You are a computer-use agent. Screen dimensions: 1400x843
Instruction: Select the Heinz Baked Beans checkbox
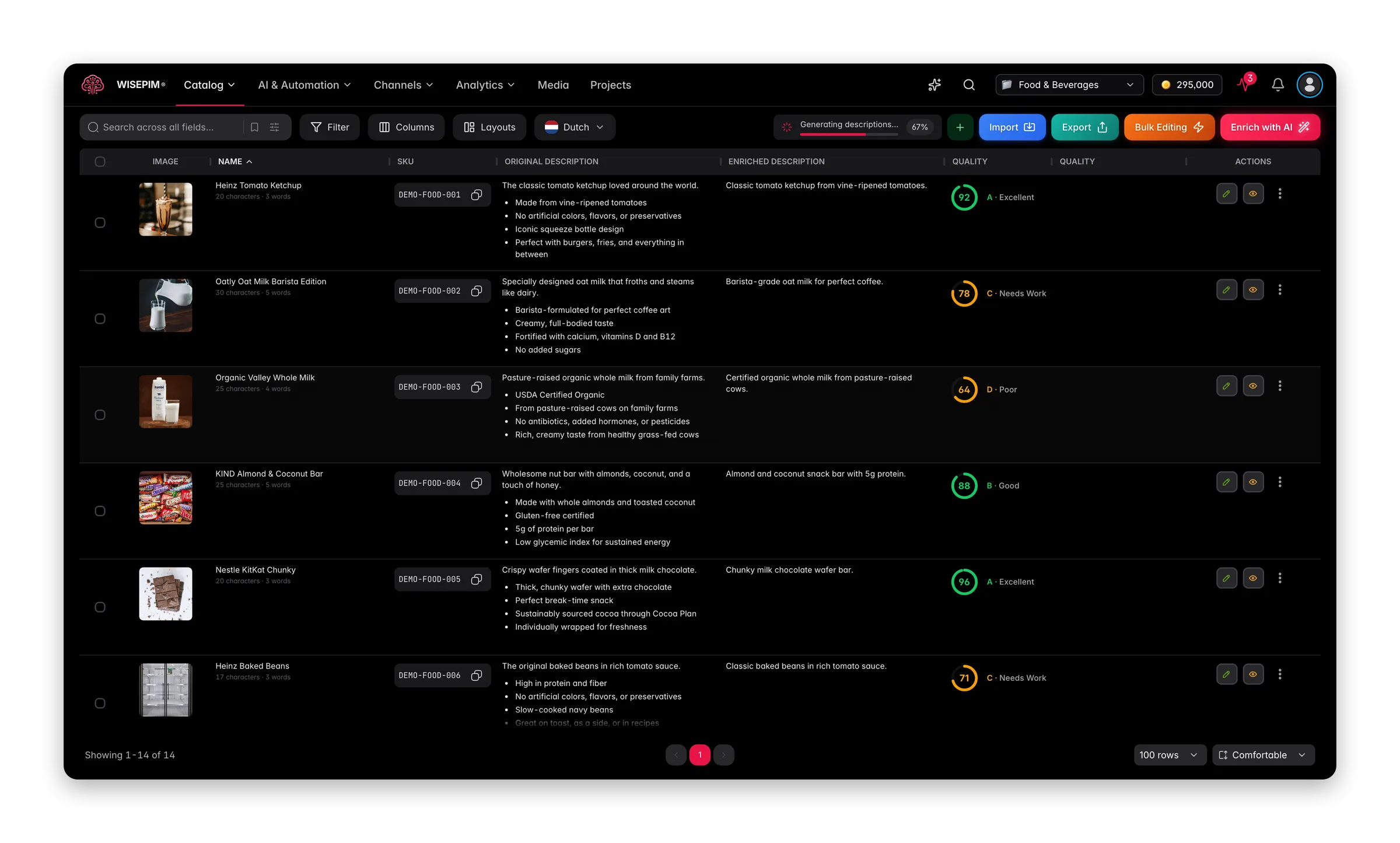(x=100, y=704)
